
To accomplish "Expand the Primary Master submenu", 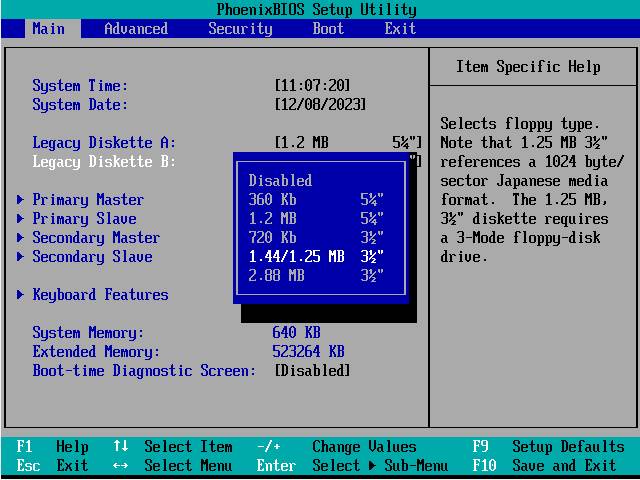I will coord(88,200).
